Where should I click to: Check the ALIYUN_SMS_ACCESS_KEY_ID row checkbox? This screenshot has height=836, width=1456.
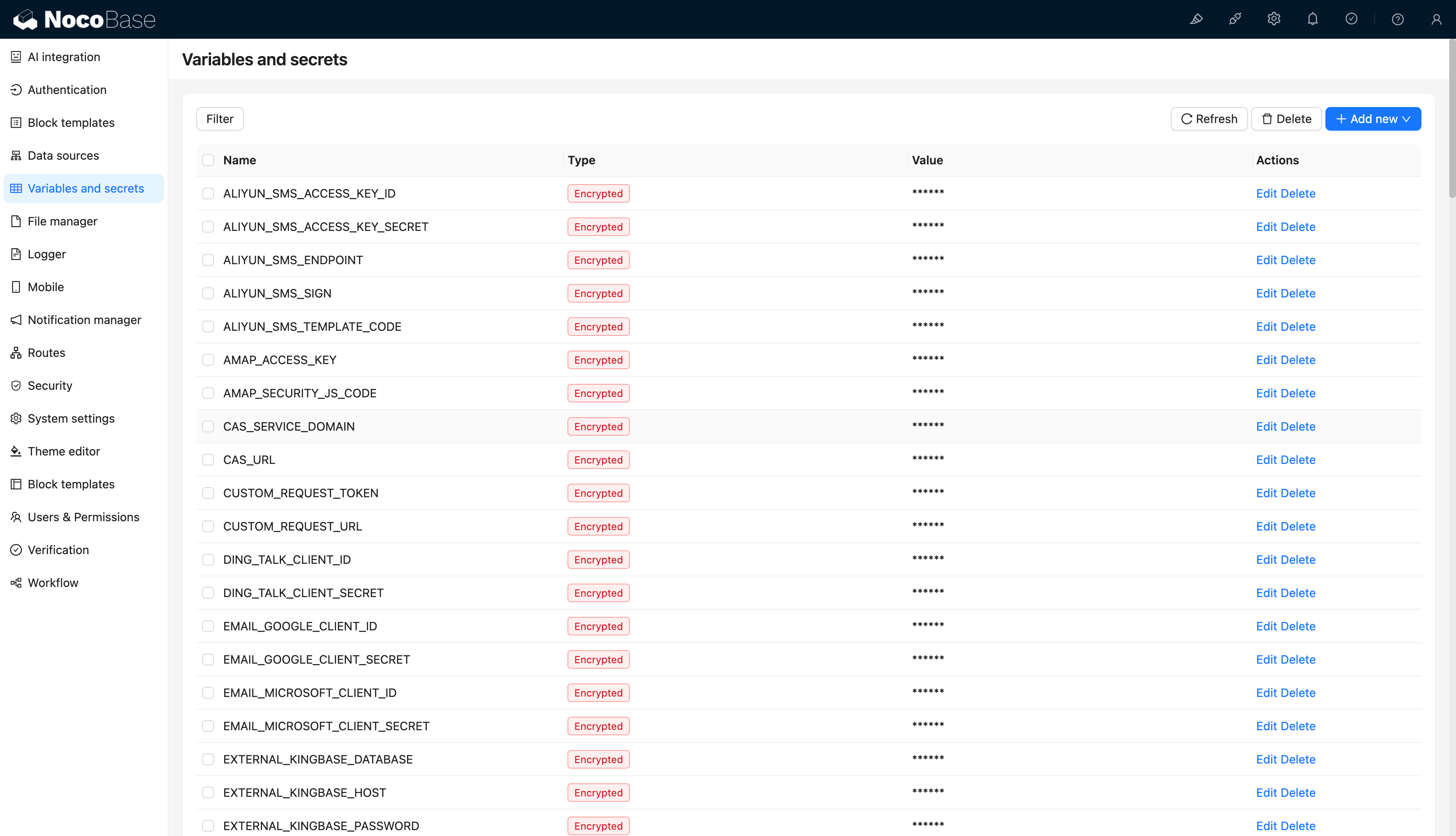[x=208, y=193]
